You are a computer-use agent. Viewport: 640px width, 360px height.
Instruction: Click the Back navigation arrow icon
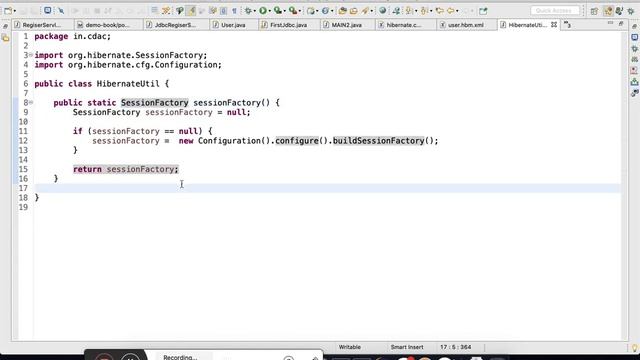[451, 11]
